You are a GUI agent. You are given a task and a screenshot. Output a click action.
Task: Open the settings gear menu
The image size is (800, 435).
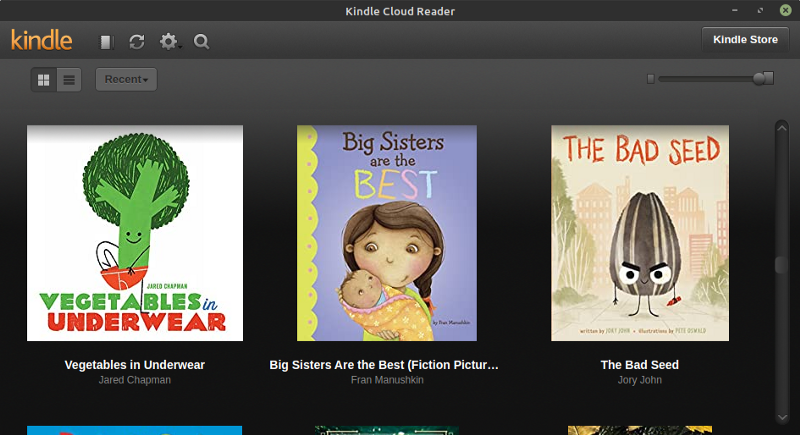169,41
